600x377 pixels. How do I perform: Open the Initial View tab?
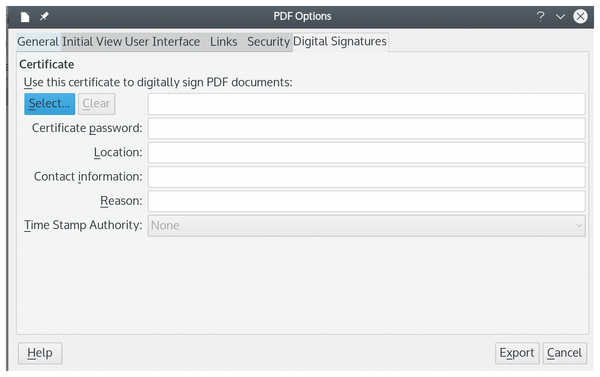92,42
